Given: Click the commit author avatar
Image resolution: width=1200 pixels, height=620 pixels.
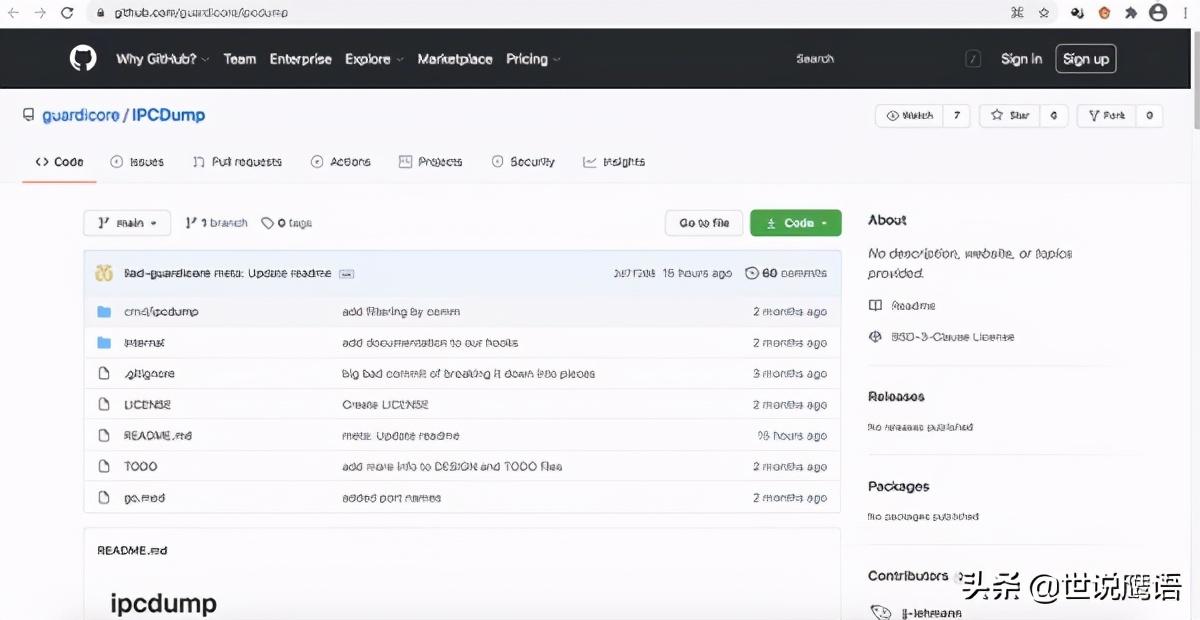Looking at the screenshot, I should (104, 273).
